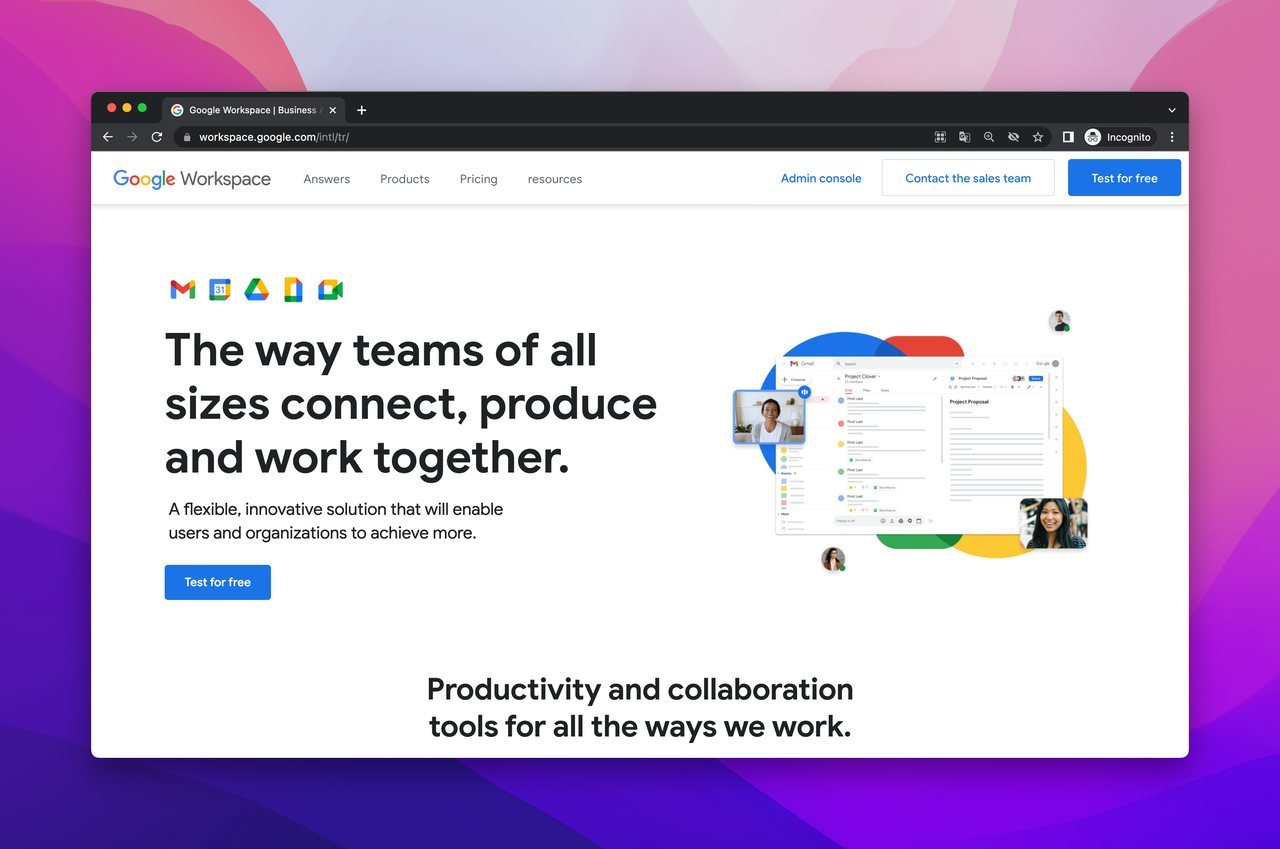Click the browser forward arrow
This screenshot has width=1280, height=849.
click(x=132, y=137)
